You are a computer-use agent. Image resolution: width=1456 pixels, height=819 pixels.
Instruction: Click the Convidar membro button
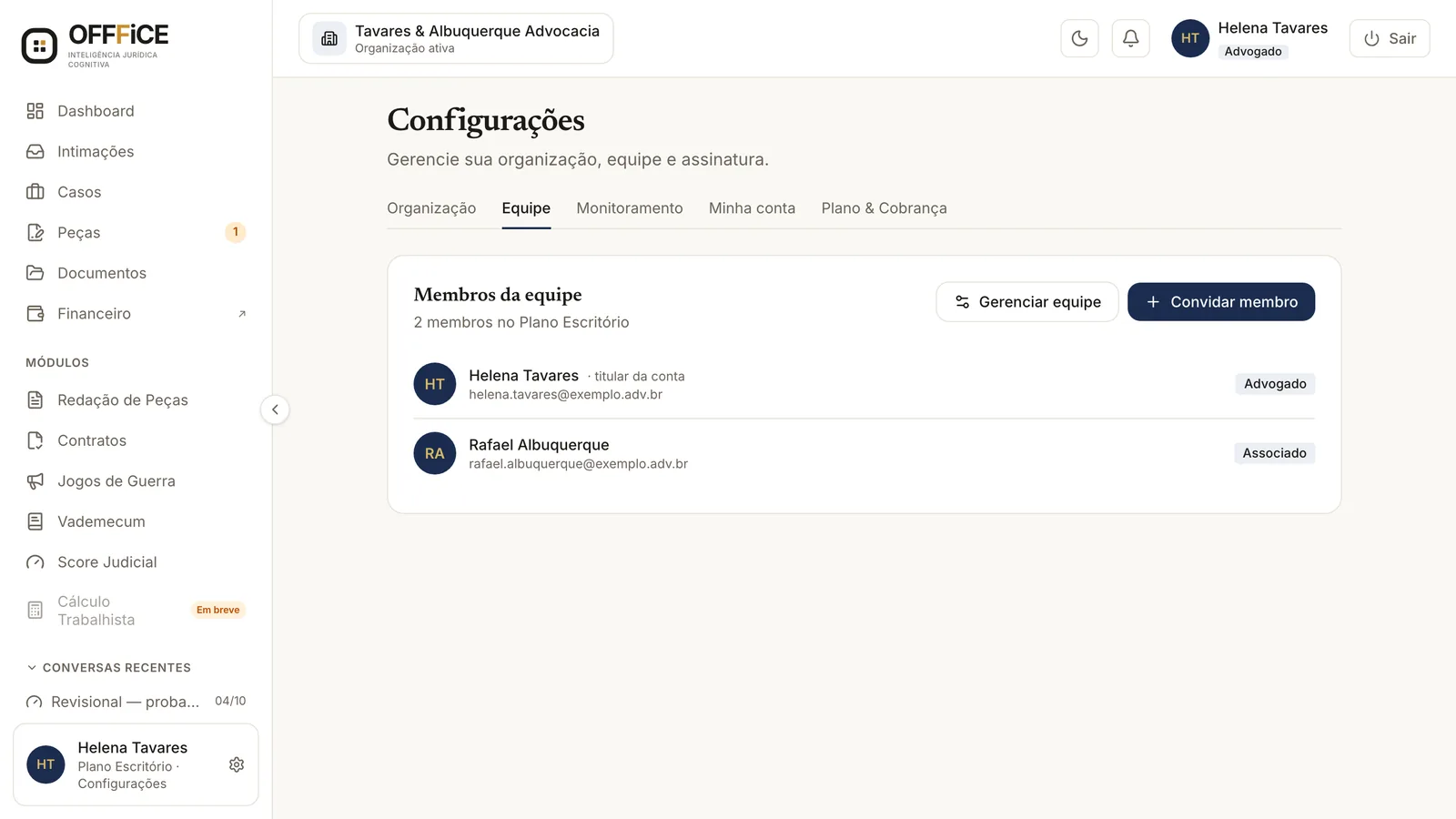1221,302
